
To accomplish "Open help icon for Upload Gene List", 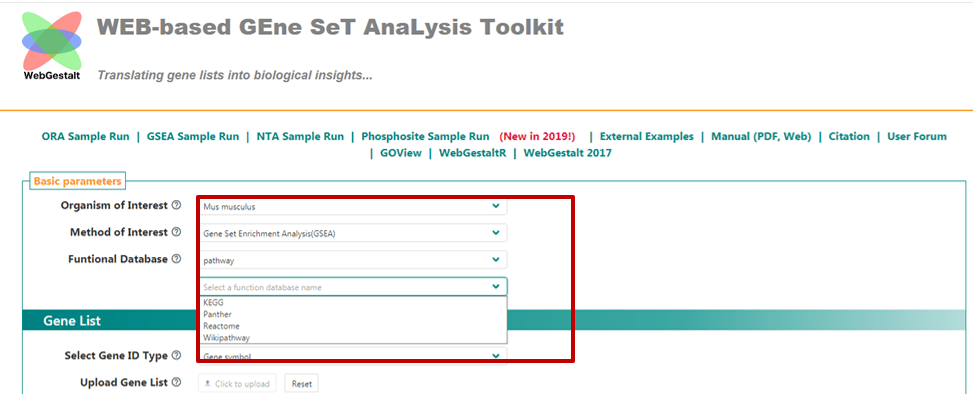I will click(176, 382).
